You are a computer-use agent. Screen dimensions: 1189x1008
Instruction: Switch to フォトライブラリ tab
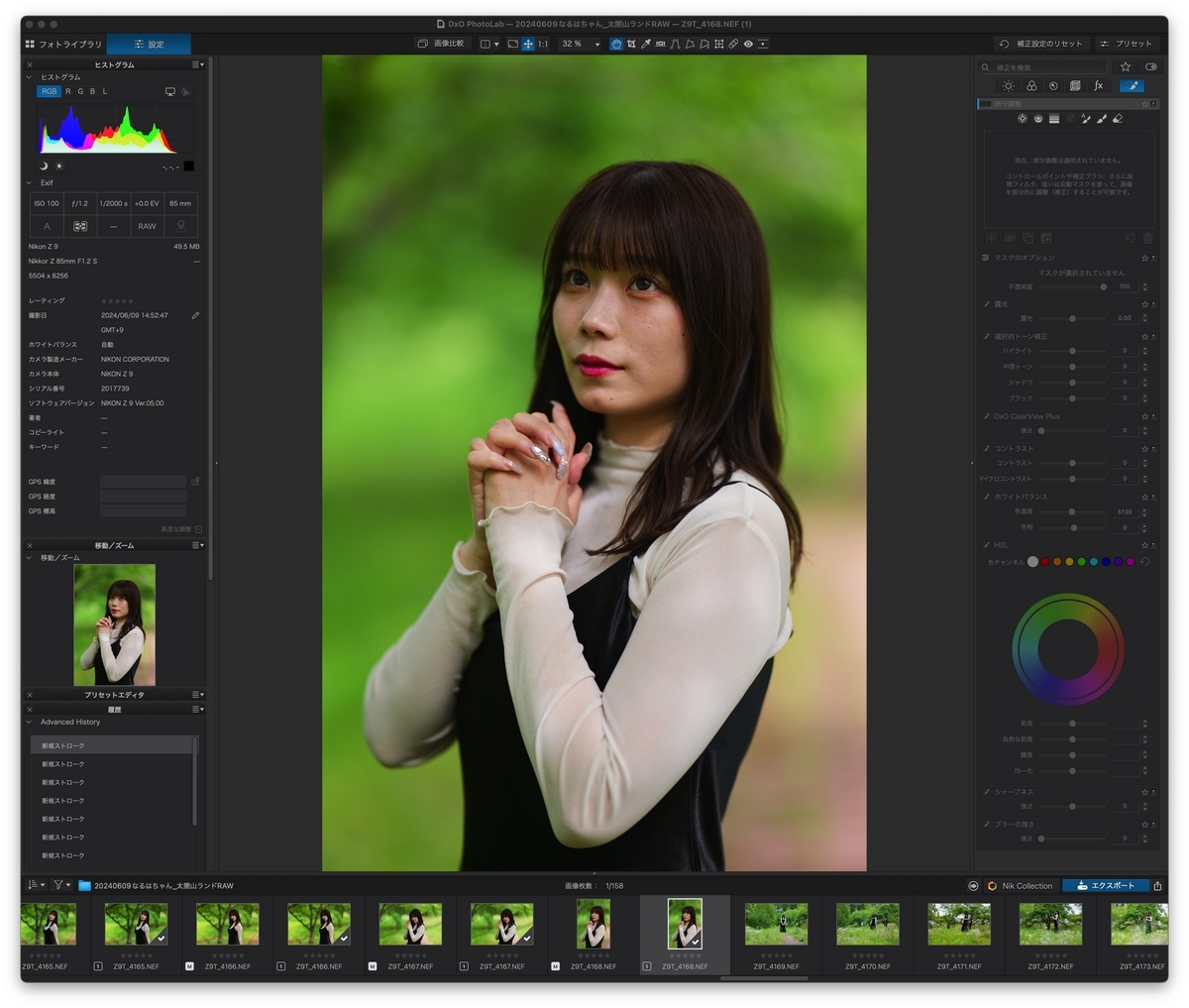(x=63, y=45)
